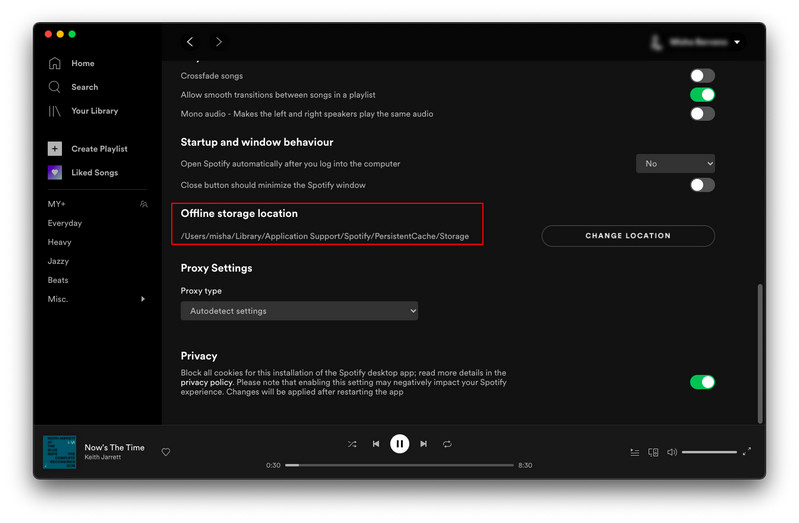
Task: Expand the Proxy type Autodetect settings dropdown
Action: [x=299, y=311]
